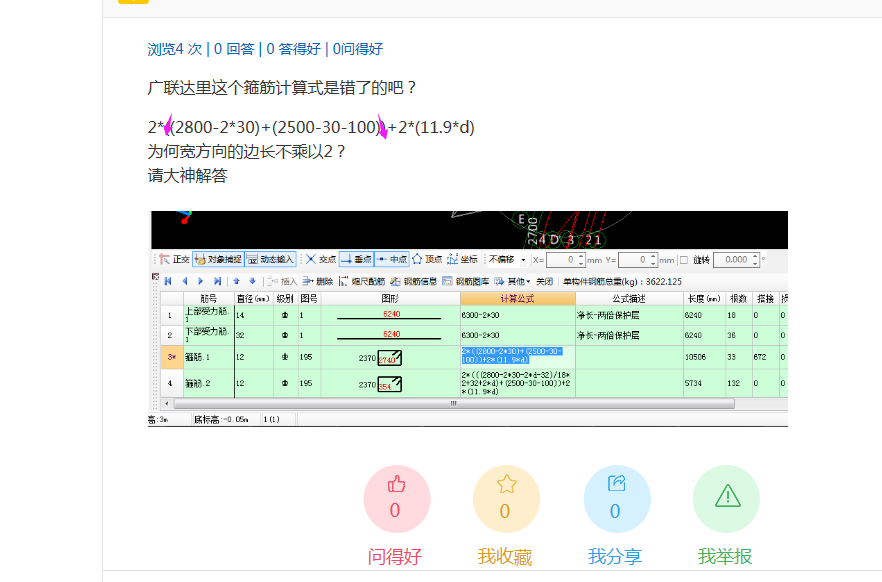Screen dimensions: 882x582
Task: Go to last record in rebar table
Action: (217, 281)
